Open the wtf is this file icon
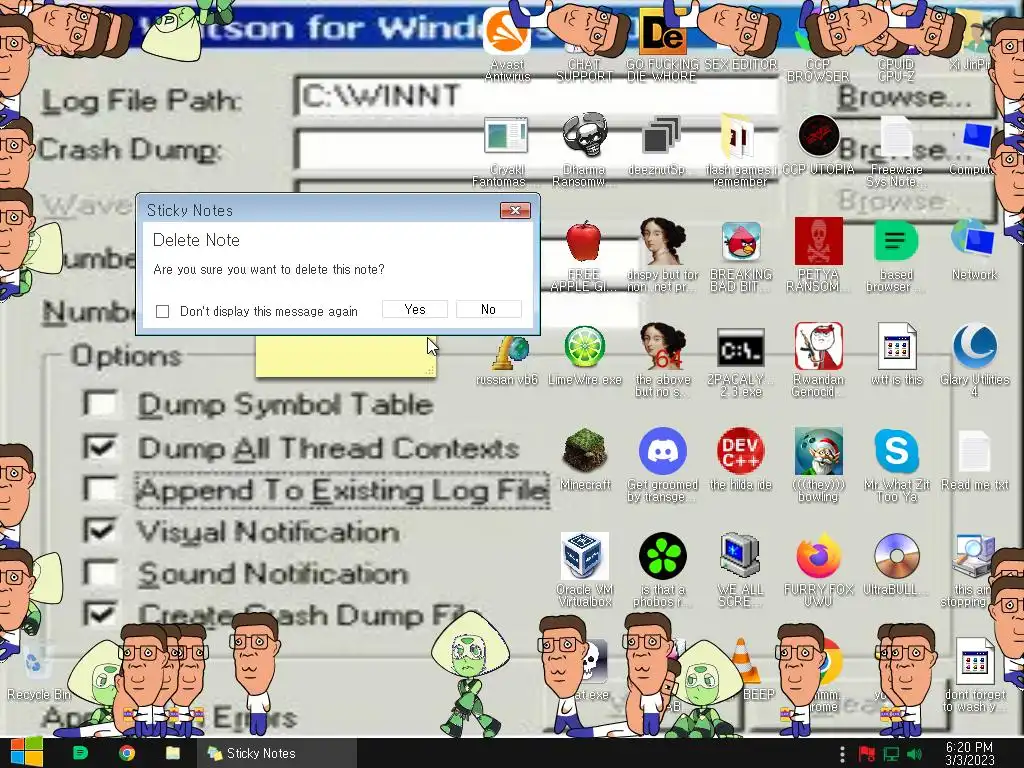 point(896,346)
